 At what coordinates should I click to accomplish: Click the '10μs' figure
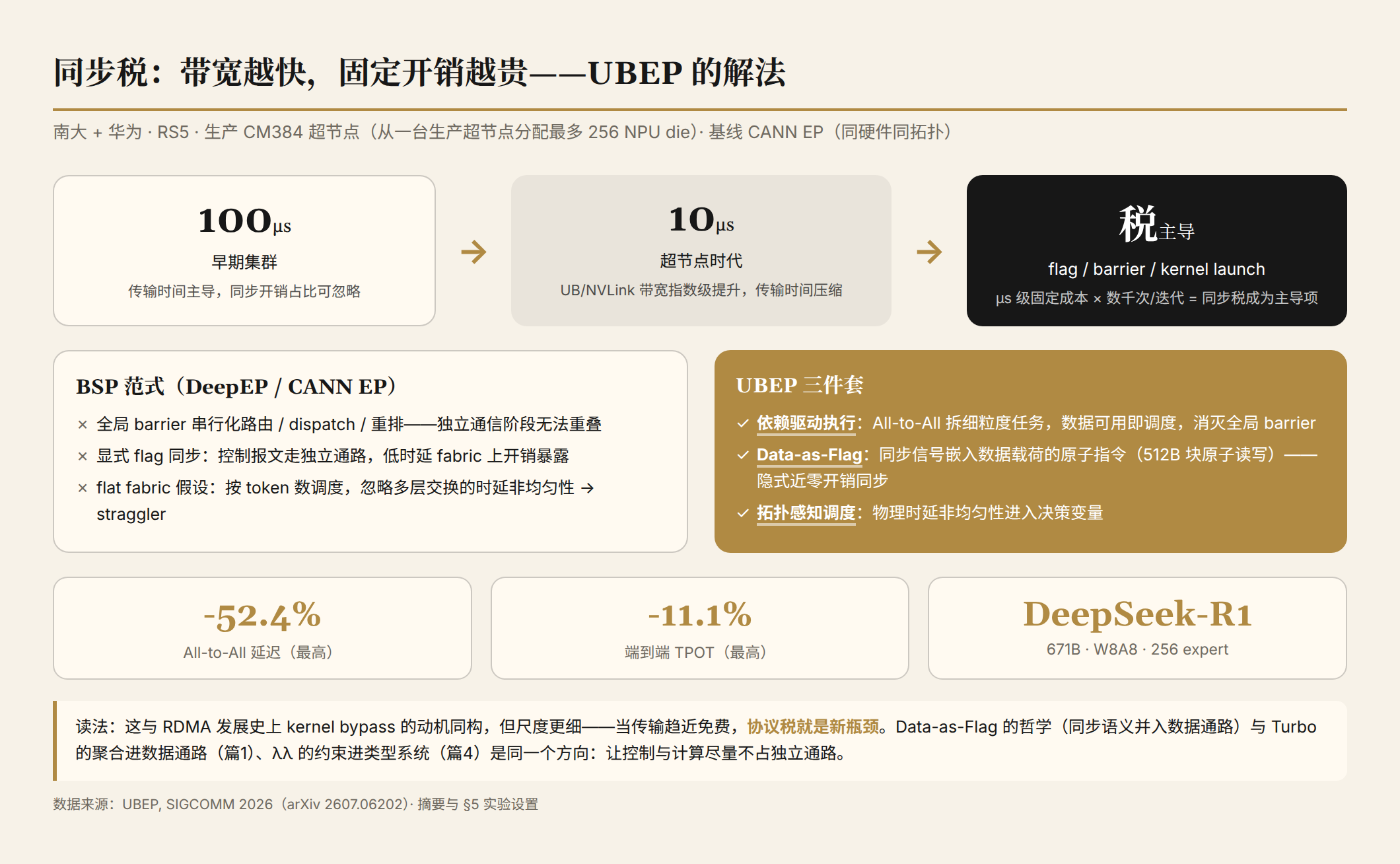point(701,219)
